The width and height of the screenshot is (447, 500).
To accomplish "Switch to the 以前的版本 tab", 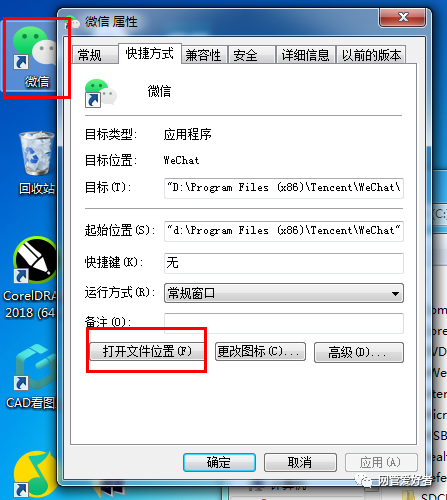I will pos(371,55).
